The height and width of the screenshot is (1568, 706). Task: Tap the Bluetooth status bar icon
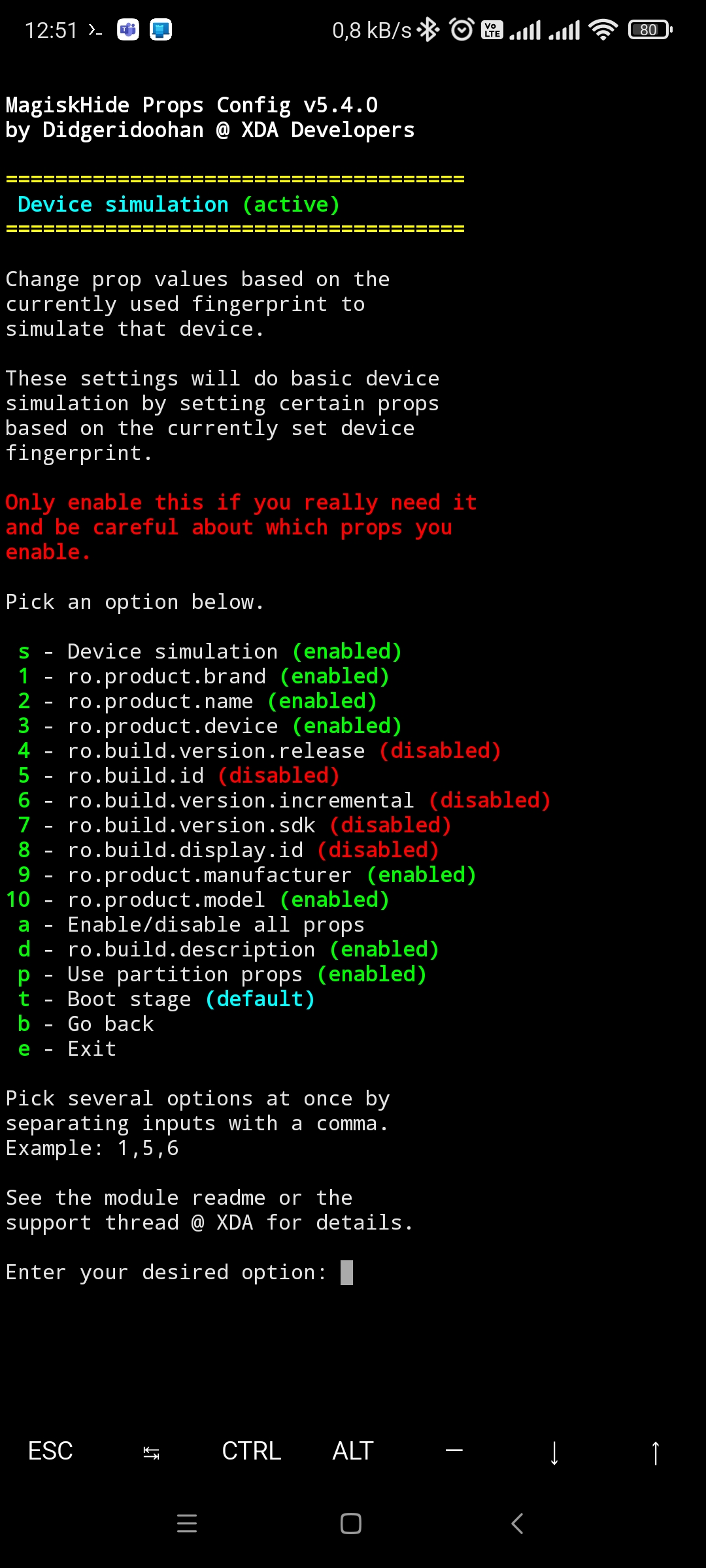coord(429,29)
